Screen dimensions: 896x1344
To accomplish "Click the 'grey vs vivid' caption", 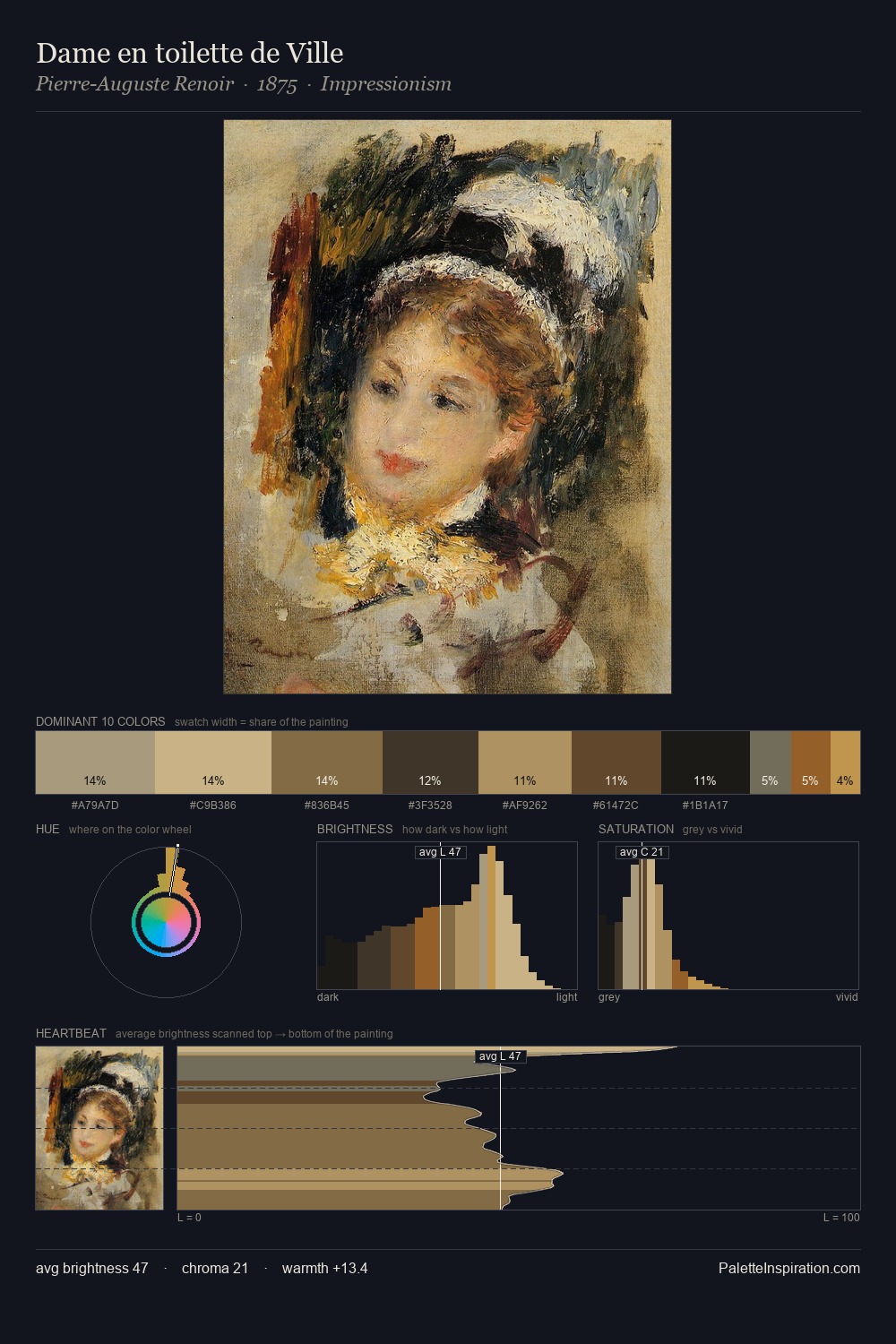I will (x=713, y=830).
